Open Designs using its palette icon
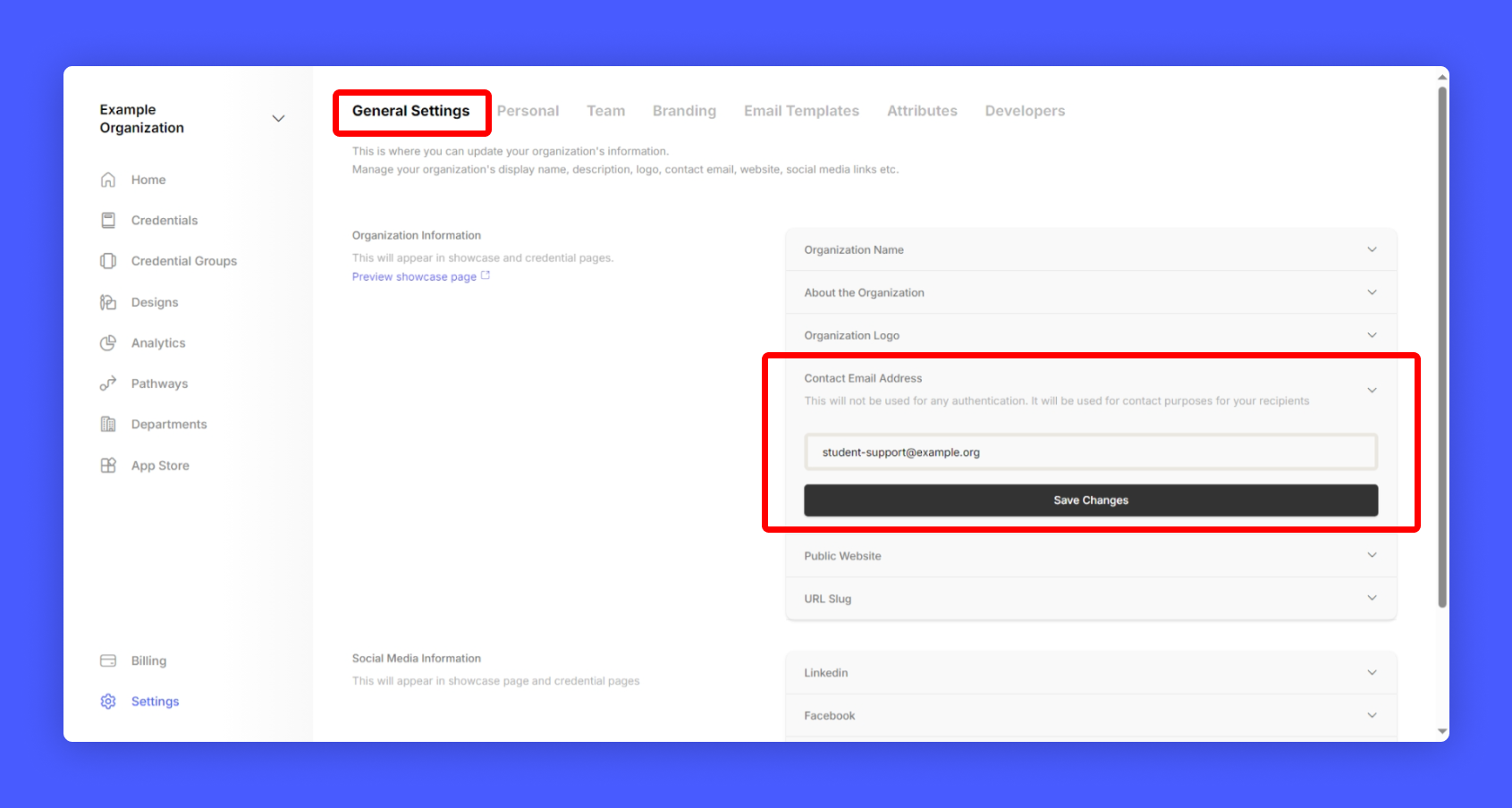This screenshot has width=1512, height=808. (108, 302)
